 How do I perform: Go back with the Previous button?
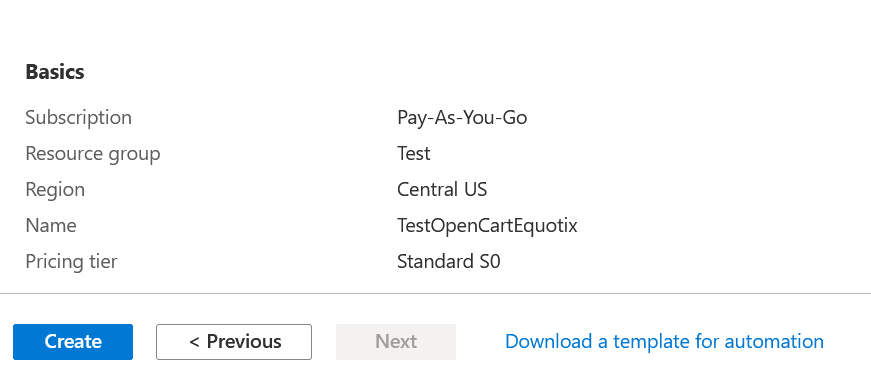[x=234, y=342]
